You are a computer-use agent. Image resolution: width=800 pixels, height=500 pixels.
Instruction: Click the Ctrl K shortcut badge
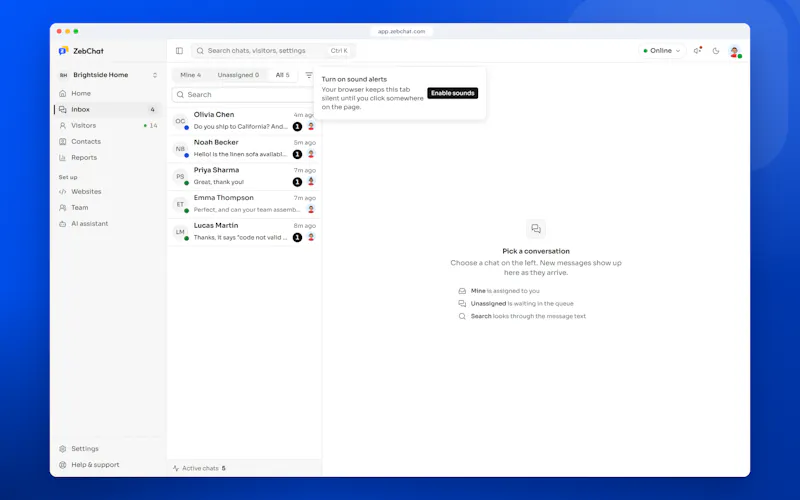(x=339, y=51)
